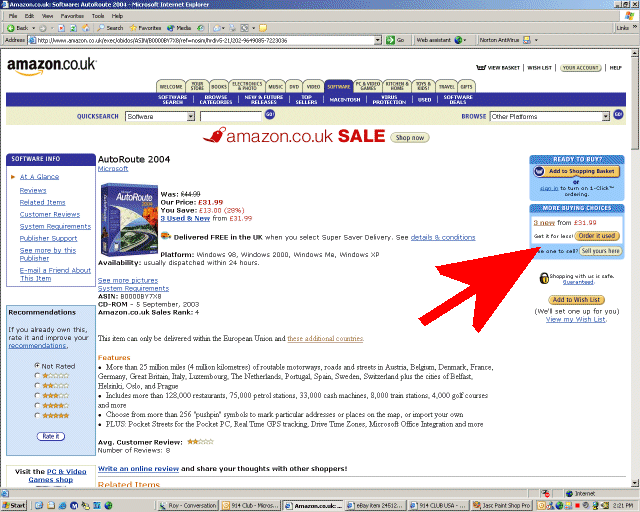Select the four-star rating radio button
640x512 pixels.
coord(37,405)
